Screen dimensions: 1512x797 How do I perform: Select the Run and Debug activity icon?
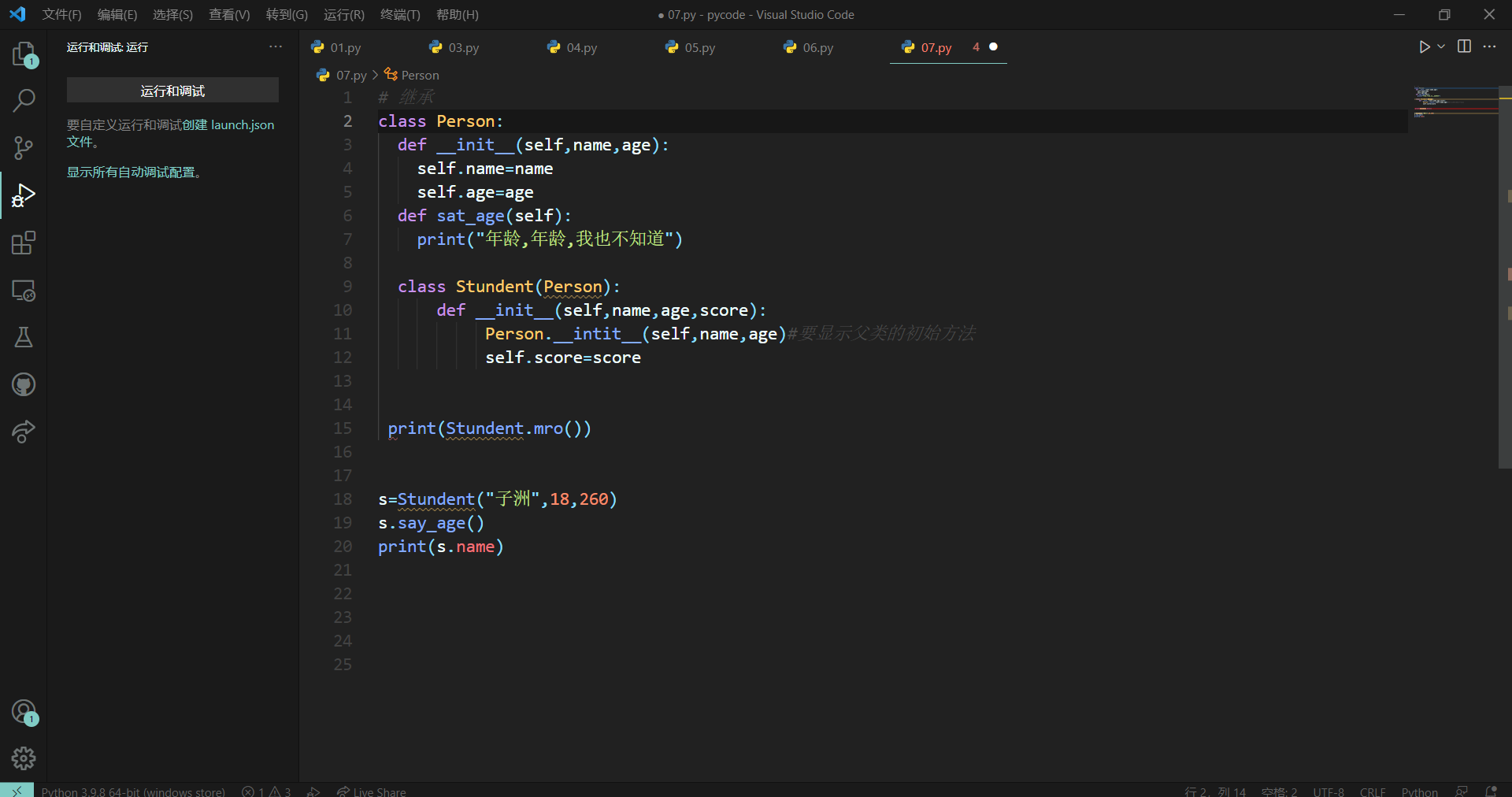point(24,195)
